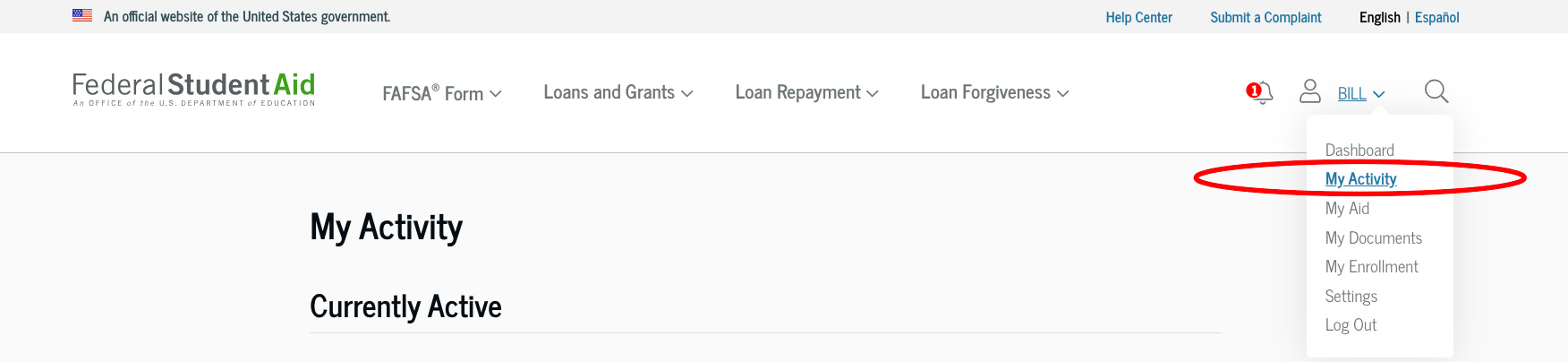Click the user profile icon
The image size is (1568, 362).
1310,91
